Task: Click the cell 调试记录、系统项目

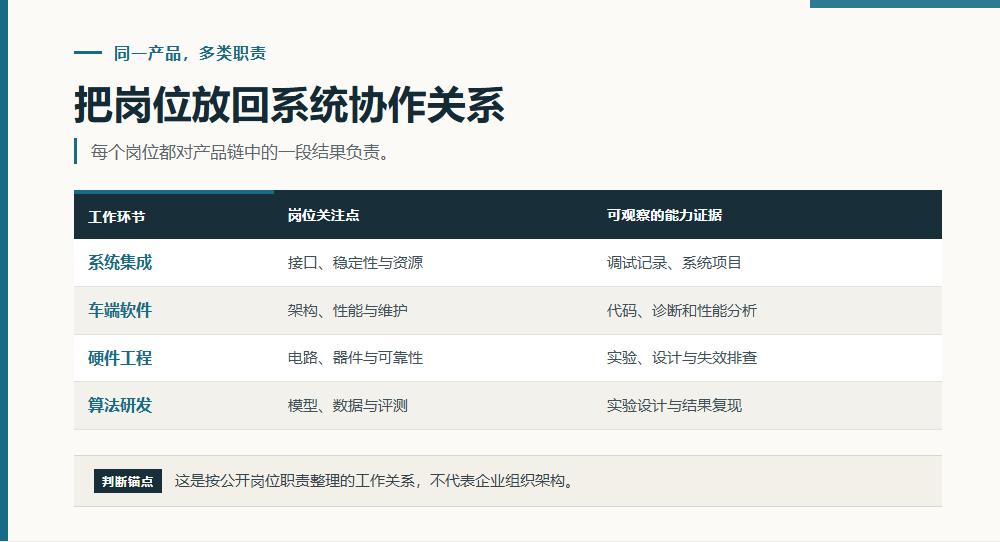Action: point(674,263)
